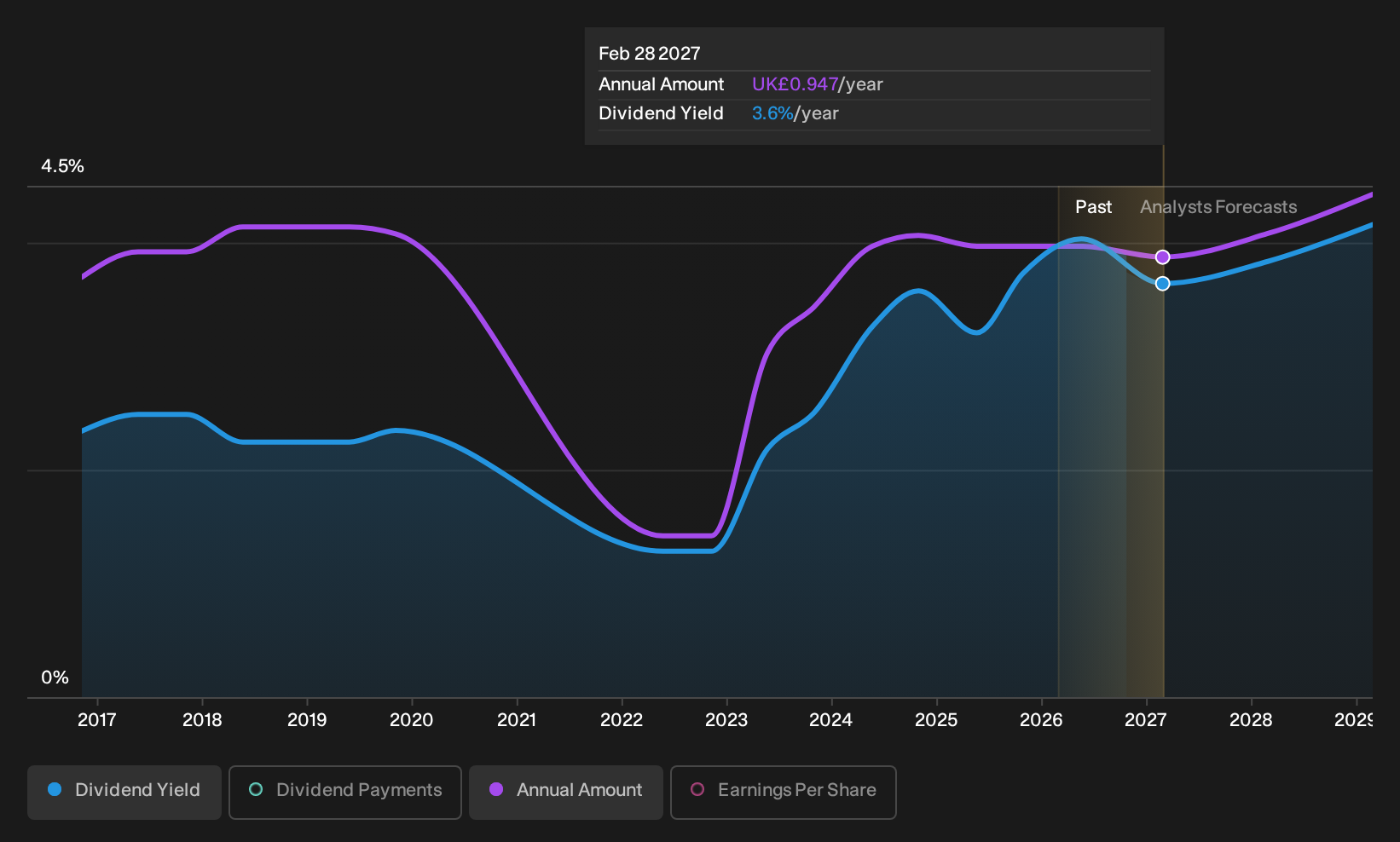The image size is (1400, 842).
Task: Toggle the Dividend Yield series button
Action: coord(124,793)
